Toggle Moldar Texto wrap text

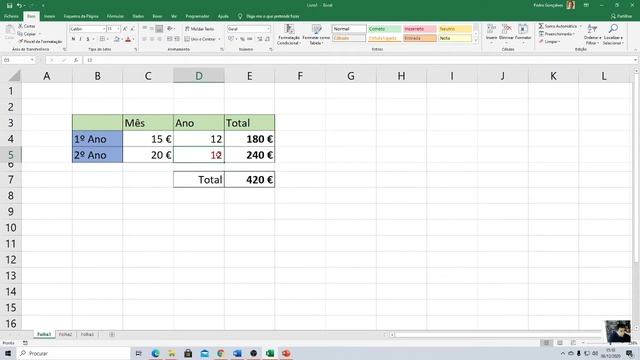(200, 29)
